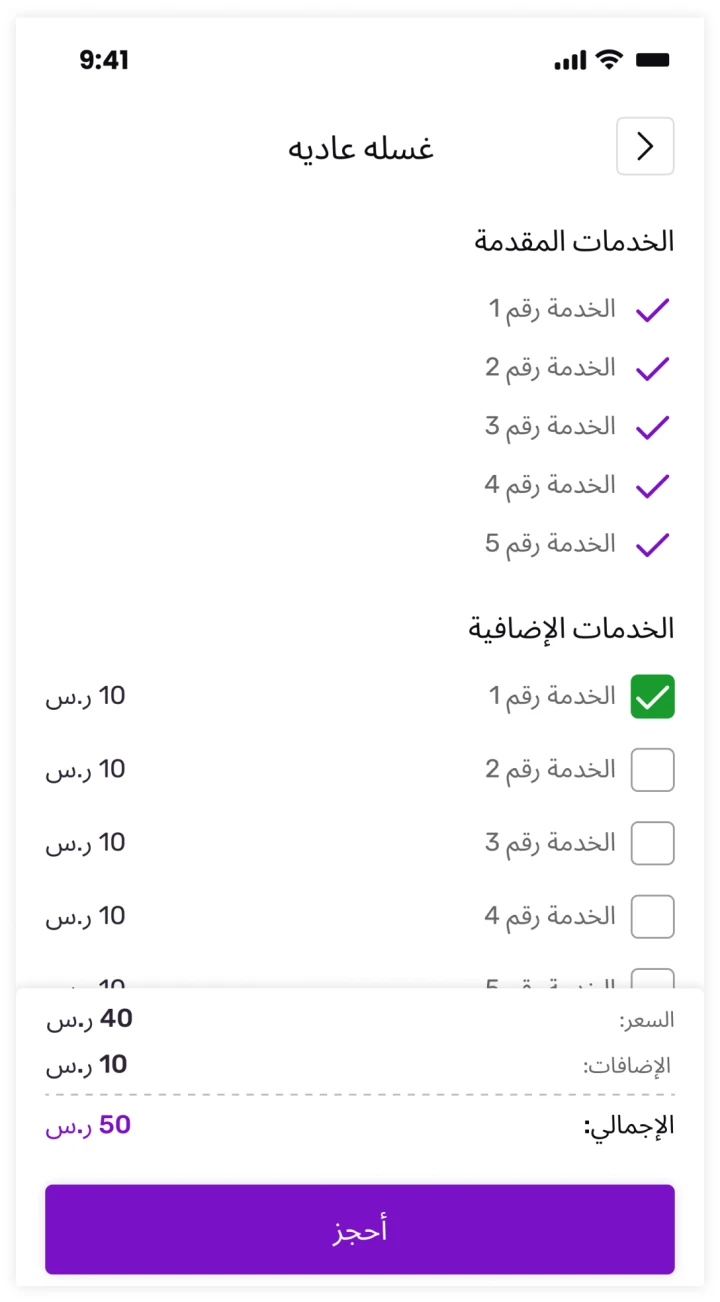
Task: Tap the الخدمة رقم 2 additional service label
Action: 551,769
